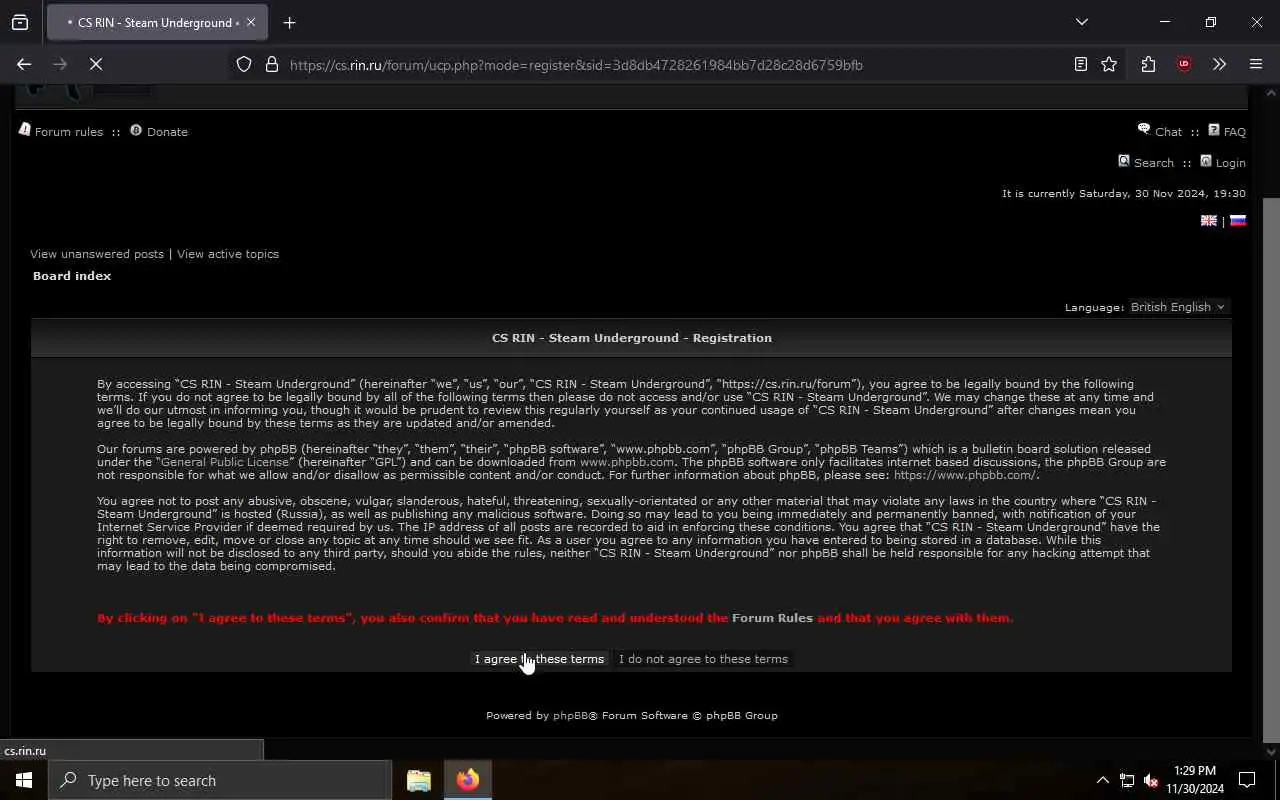Open Forum Rules link in red notice
Viewport: 1280px width, 800px height.
click(x=772, y=618)
